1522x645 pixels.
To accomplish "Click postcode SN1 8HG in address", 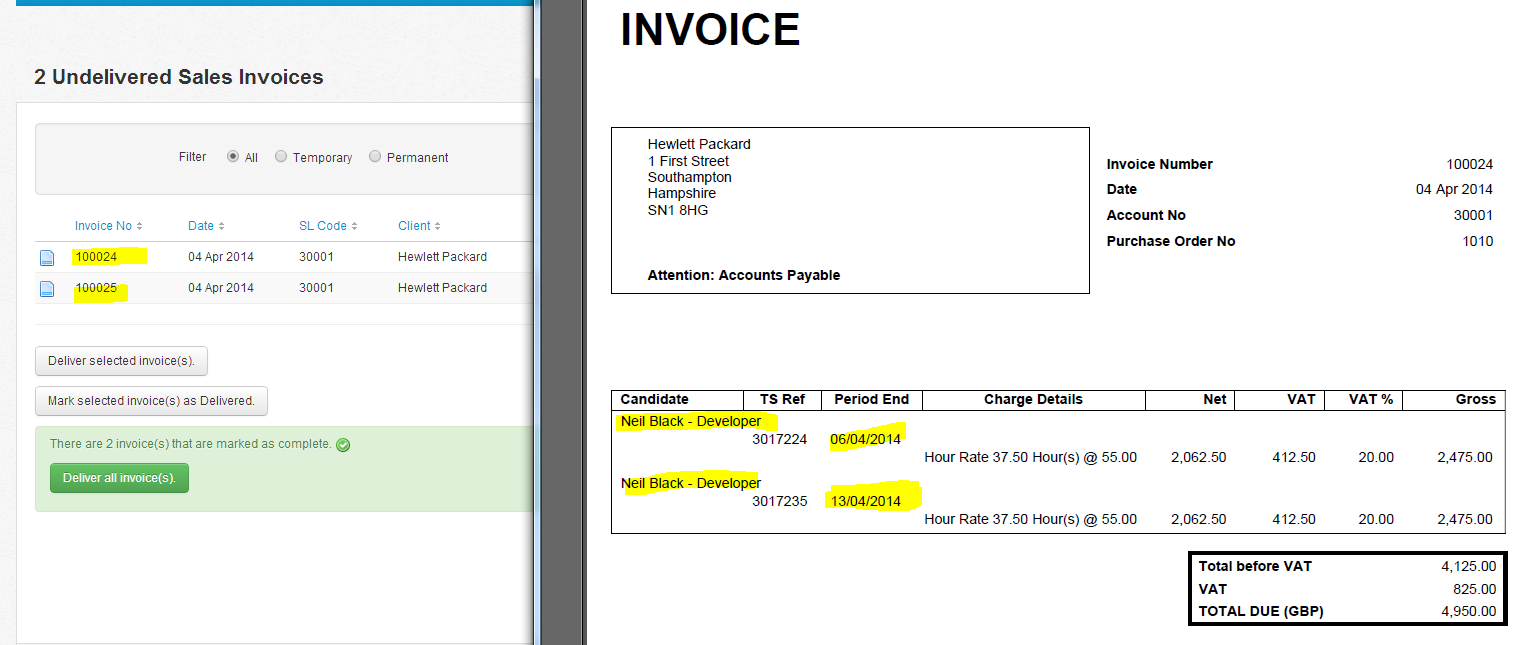I will coord(678,210).
